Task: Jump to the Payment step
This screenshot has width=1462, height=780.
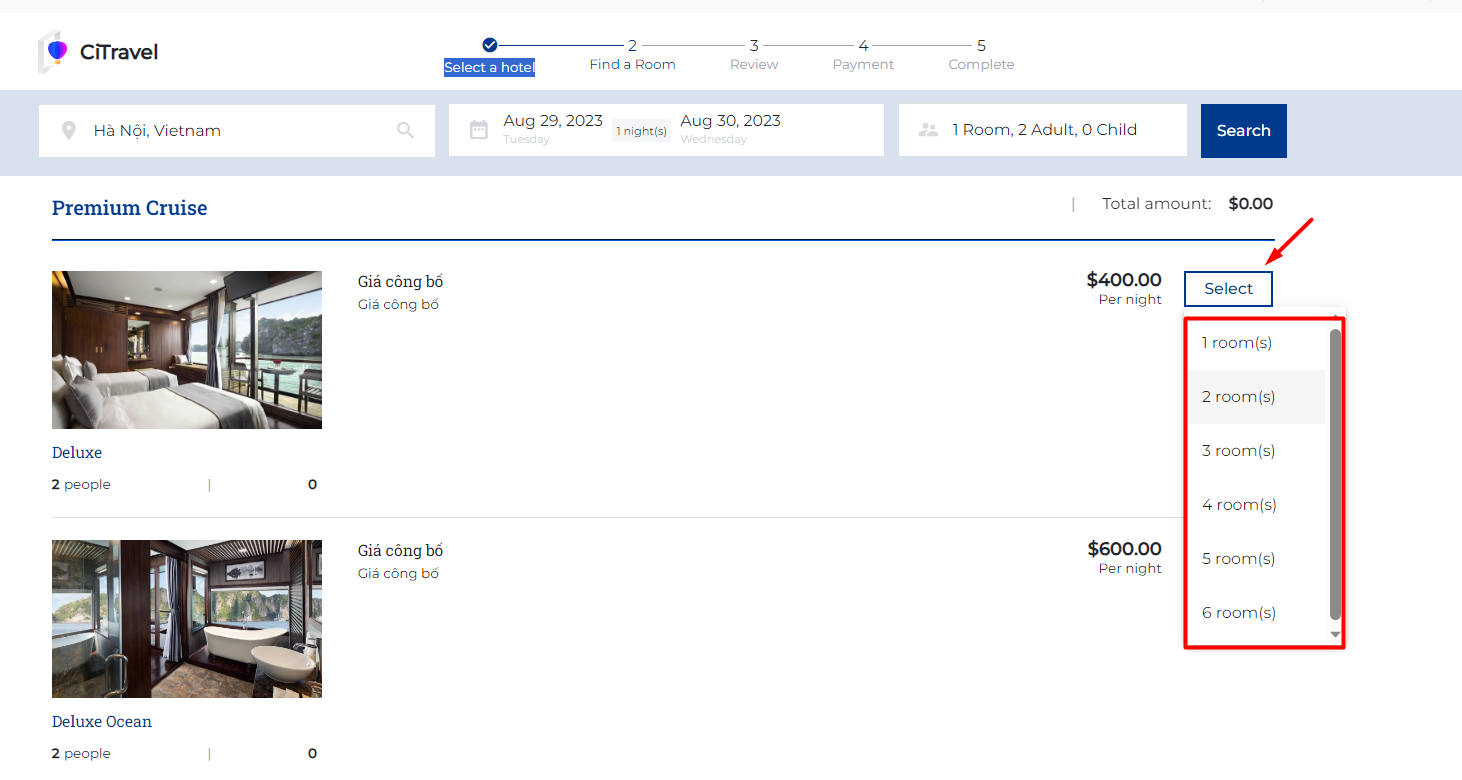Action: coord(863,64)
